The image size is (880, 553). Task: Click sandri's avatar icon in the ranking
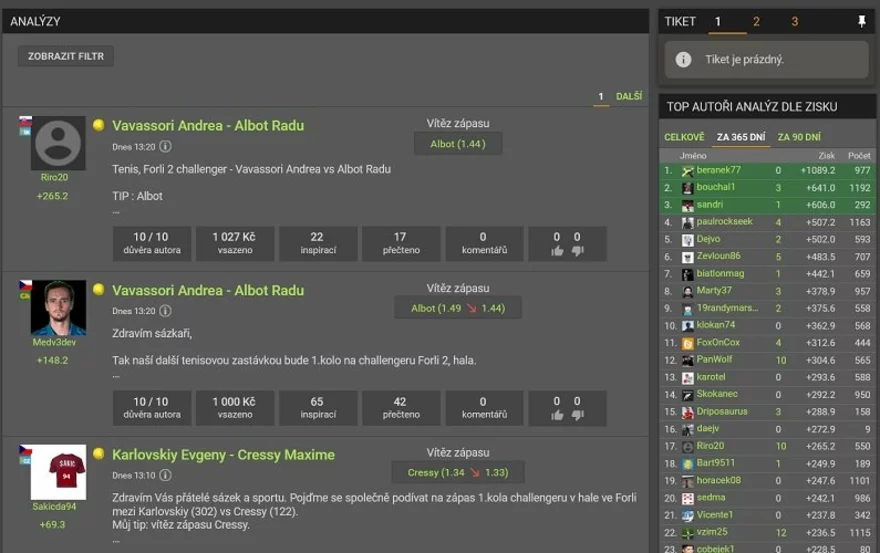pyautogui.click(x=688, y=205)
